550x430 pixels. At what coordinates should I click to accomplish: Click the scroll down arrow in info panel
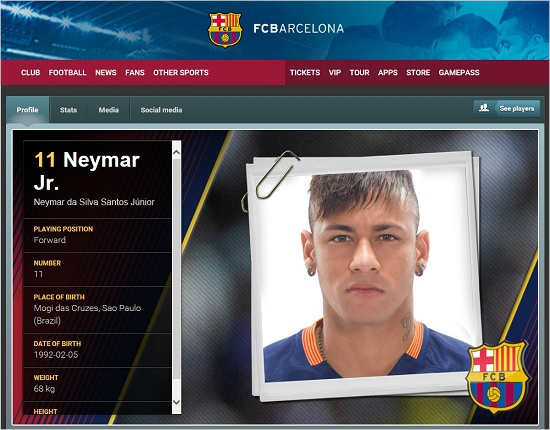[176, 402]
